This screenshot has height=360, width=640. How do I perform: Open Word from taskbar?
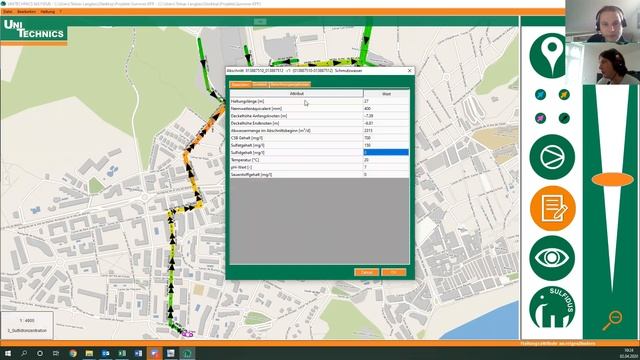tap(138, 353)
